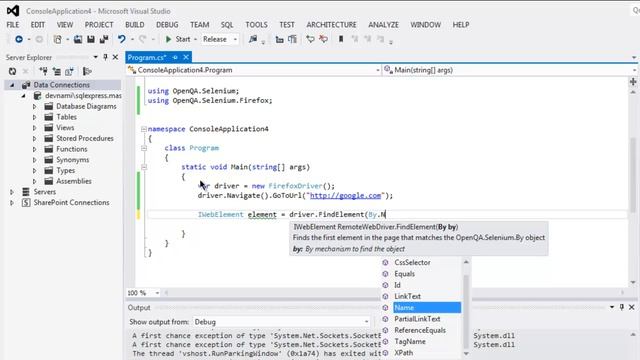Click the Open File toolbar icon
This screenshot has width=640, height=360.
click(x=78, y=39)
